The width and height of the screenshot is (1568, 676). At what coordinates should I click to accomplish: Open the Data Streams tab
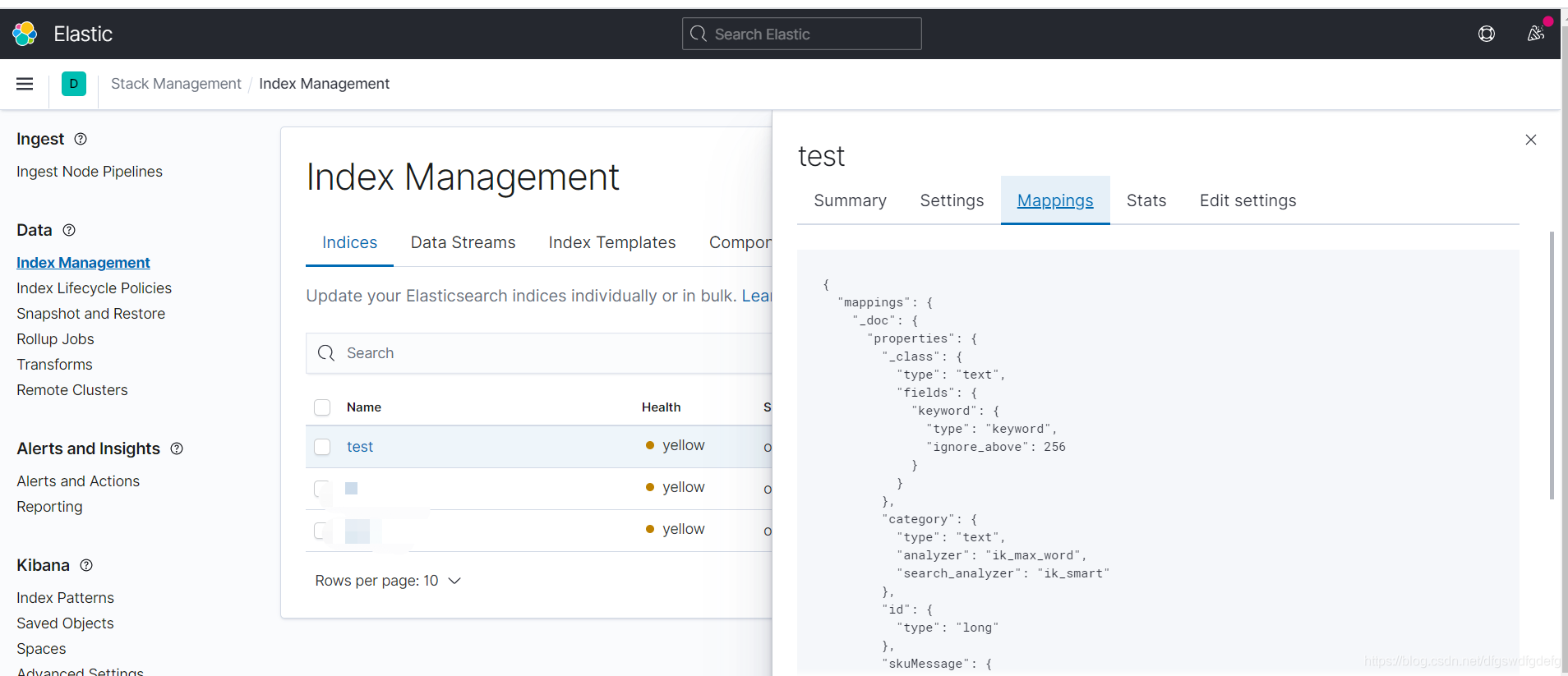[463, 242]
